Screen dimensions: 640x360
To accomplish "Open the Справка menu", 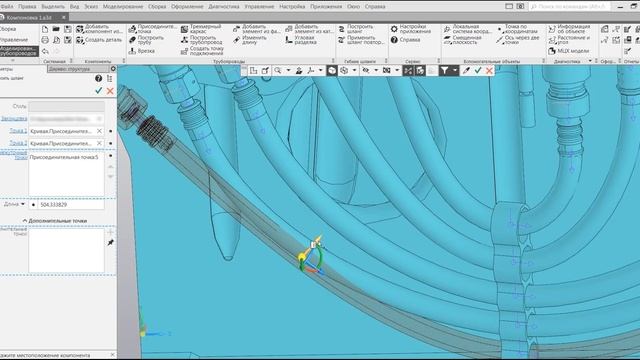I will (375, 7).
